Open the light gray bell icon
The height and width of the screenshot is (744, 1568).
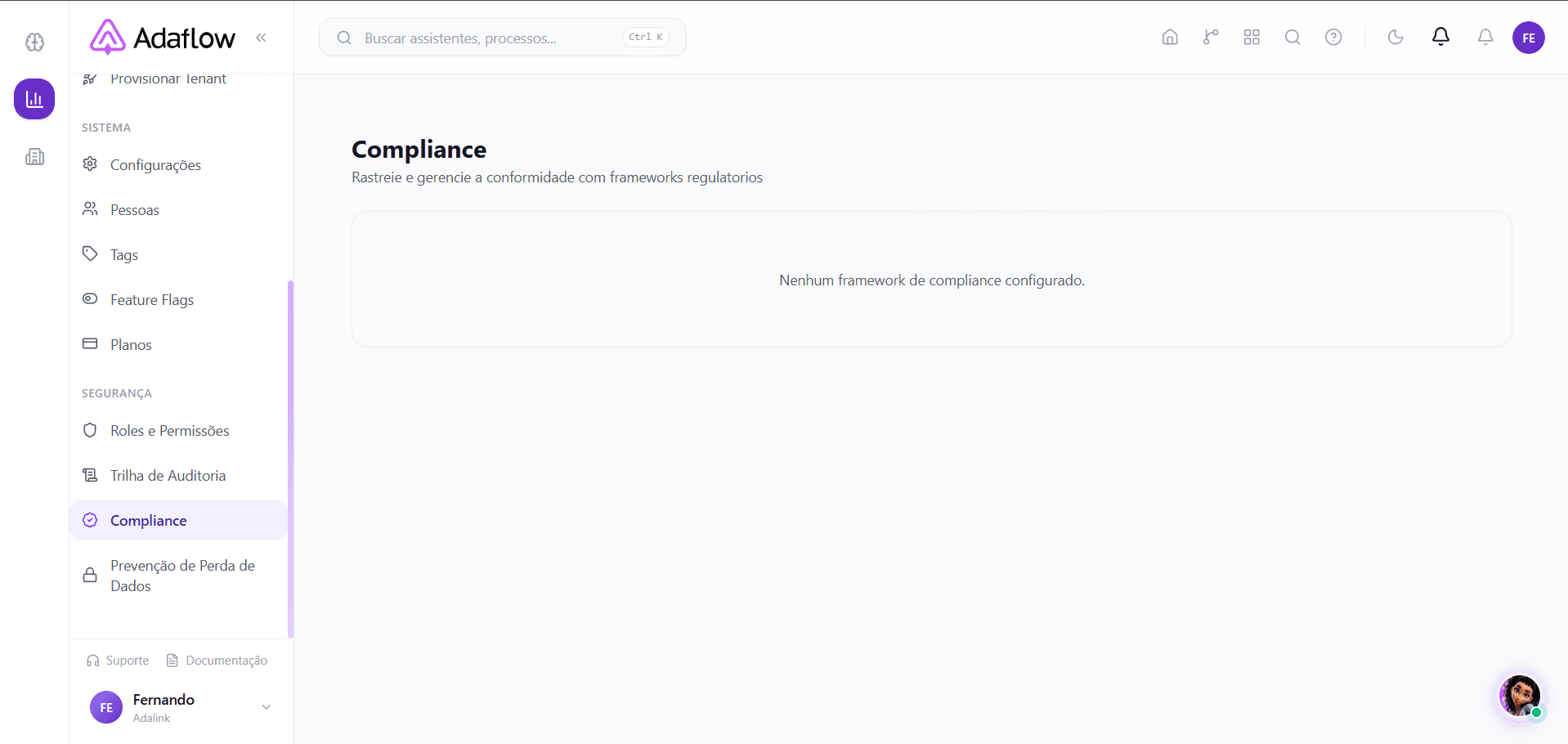(x=1485, y=37)
